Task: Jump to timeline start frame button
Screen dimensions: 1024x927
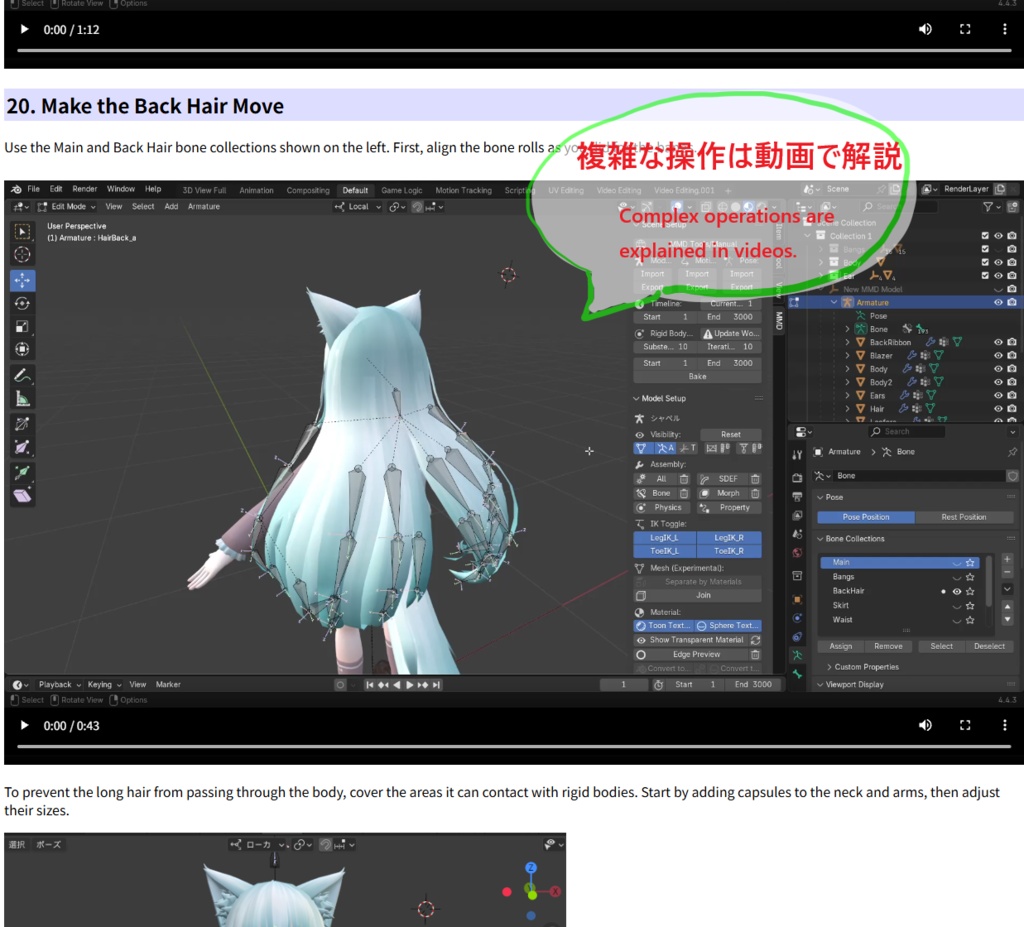Action: click(x=370, y=685)
